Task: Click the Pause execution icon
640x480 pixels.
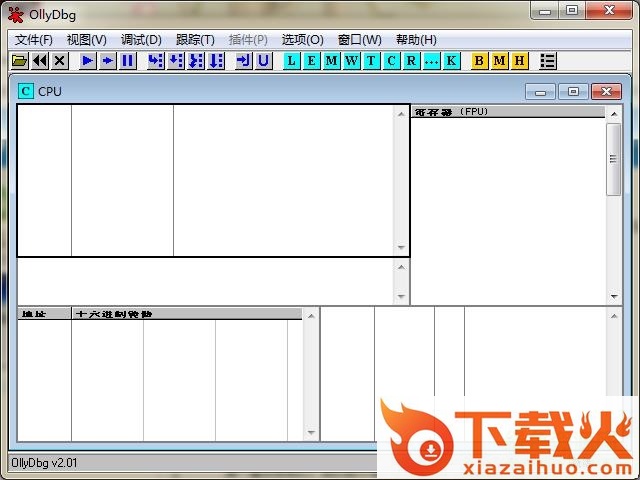Action: (127, 61)
